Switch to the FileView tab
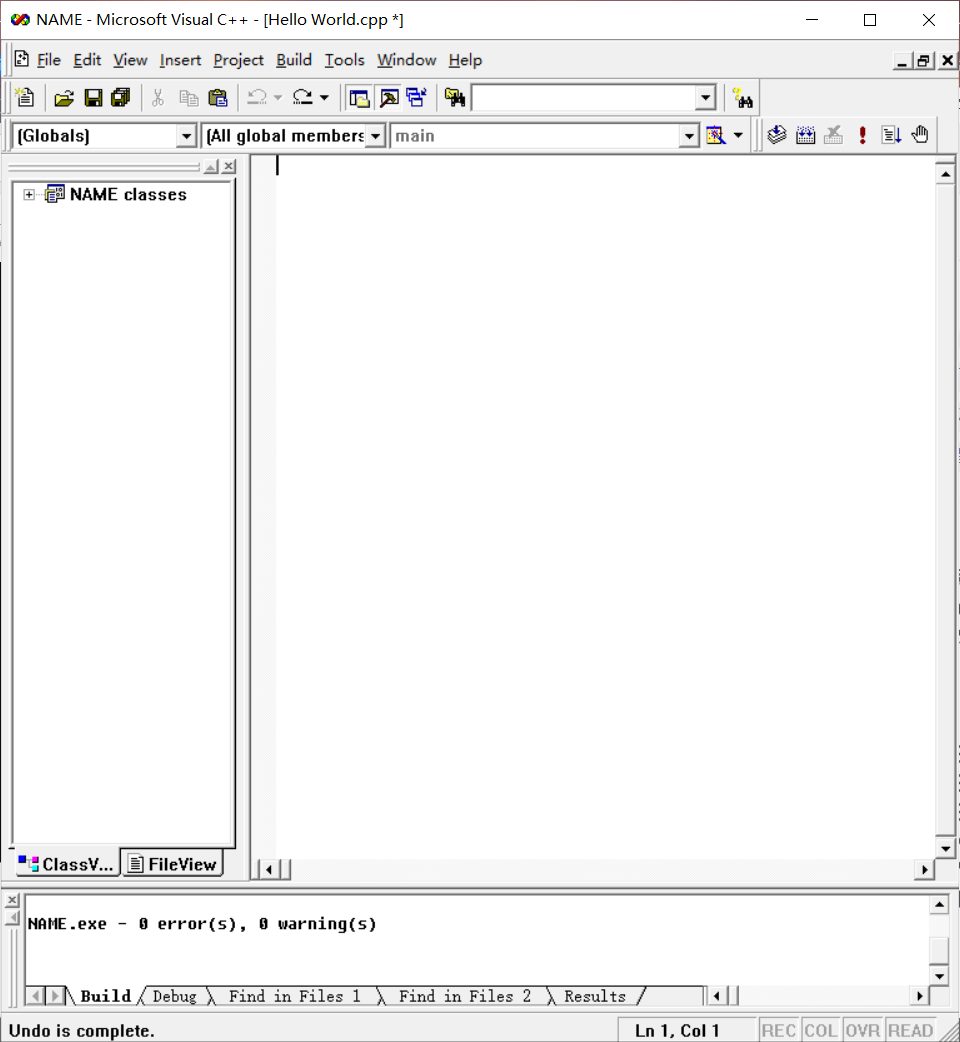Image resolution: width=960 pixels, height=1042 pixels. (x=172, y=863)
